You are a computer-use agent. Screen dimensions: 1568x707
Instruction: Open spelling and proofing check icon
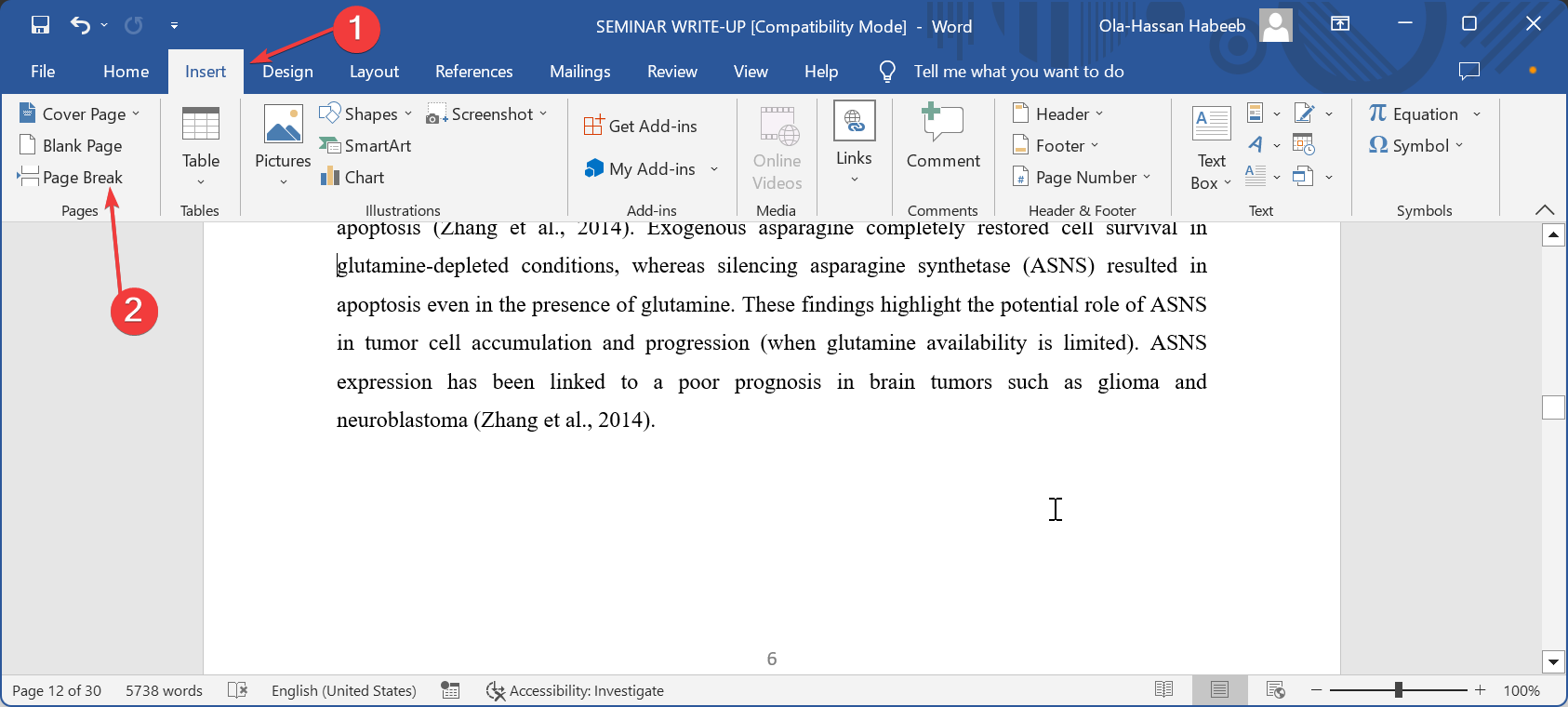[238, 690]
